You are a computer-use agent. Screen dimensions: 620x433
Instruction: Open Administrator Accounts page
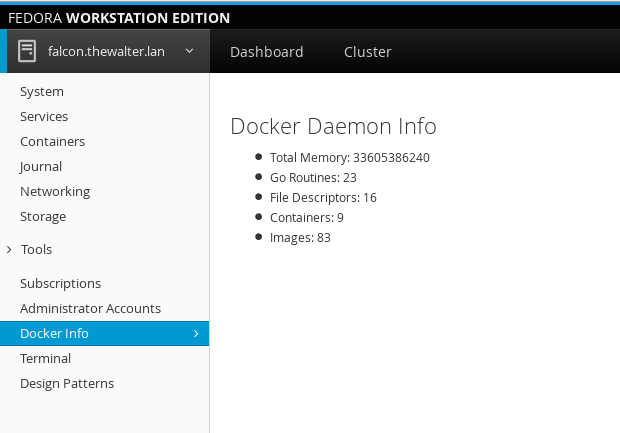click(x=90, y=309)
